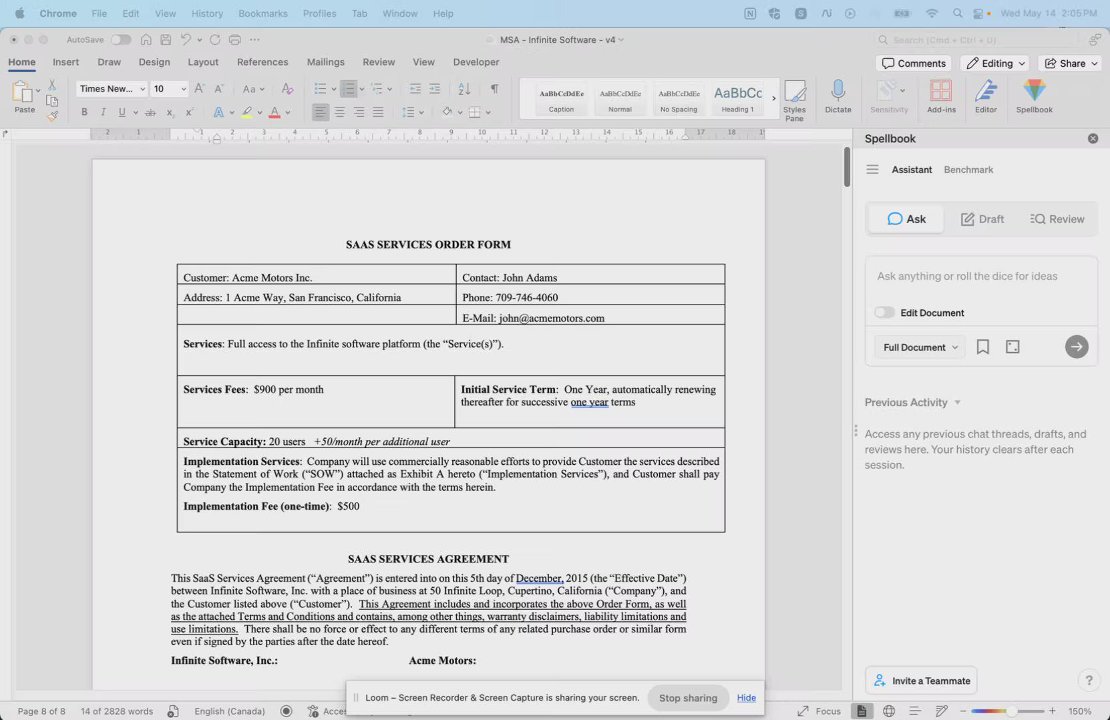The height and width of the screenshot is (720, 1110).
Task: Switch to Print Layout view
Action: click(x=862, y=711)
